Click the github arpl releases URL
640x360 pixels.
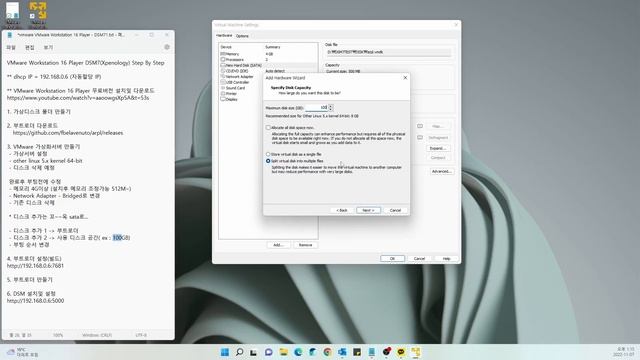click(68, 133)
